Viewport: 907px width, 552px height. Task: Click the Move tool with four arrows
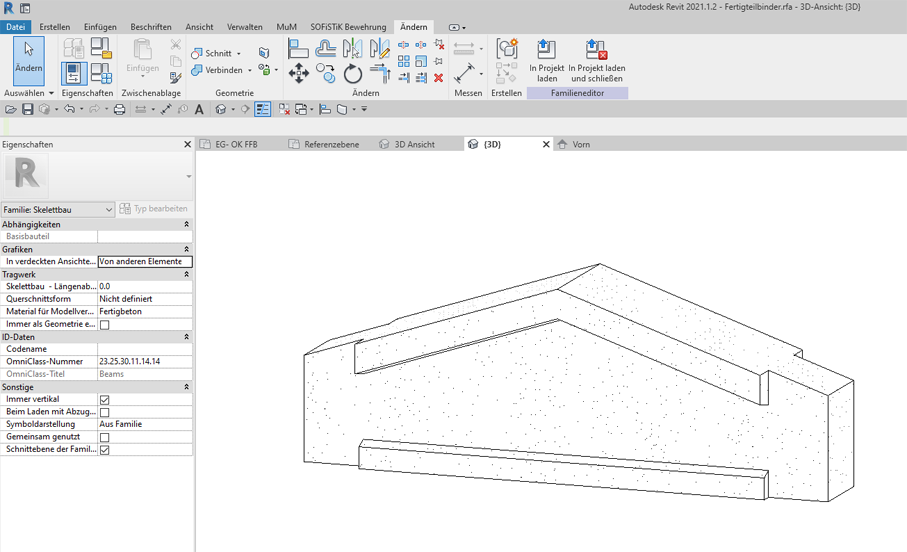298,74
